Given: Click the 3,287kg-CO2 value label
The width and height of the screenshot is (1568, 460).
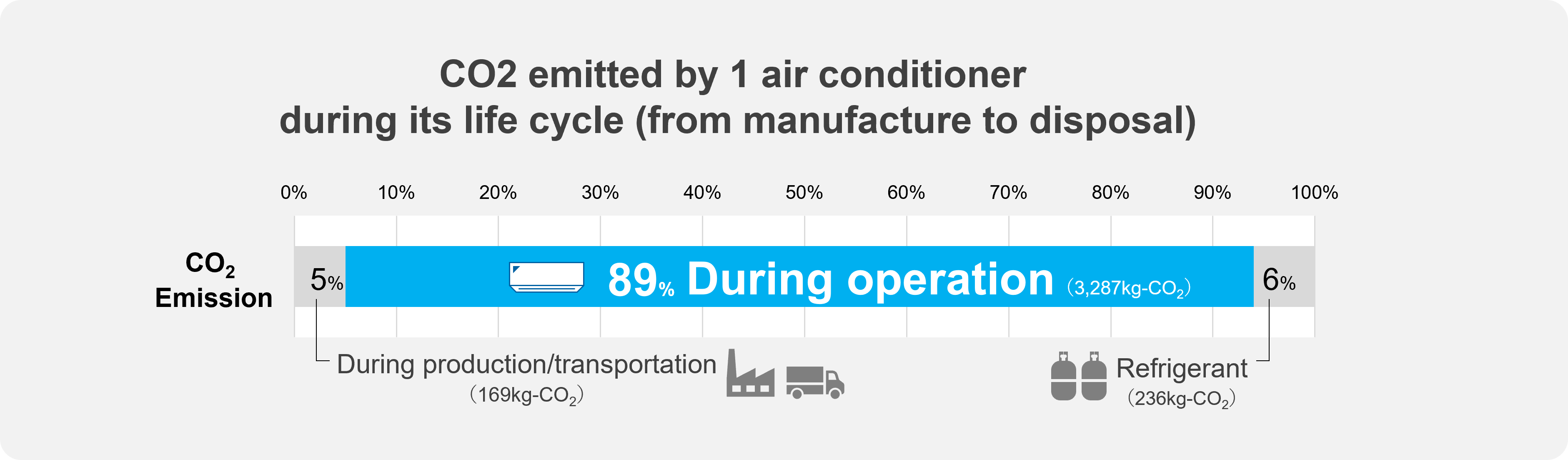Looking at the screenshot, I should click(x=1128, y=288).
